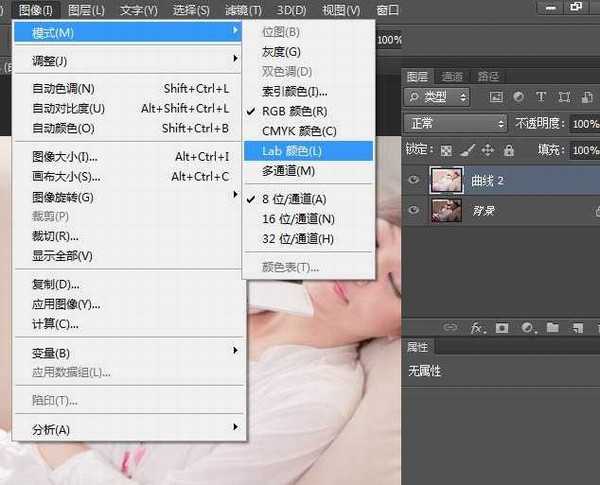Image resolution: width=600 pixels, height=485 pixels.
Task: Hide the 曲线 2 layer
Action: pyautogui.click(x=415, y=180)
